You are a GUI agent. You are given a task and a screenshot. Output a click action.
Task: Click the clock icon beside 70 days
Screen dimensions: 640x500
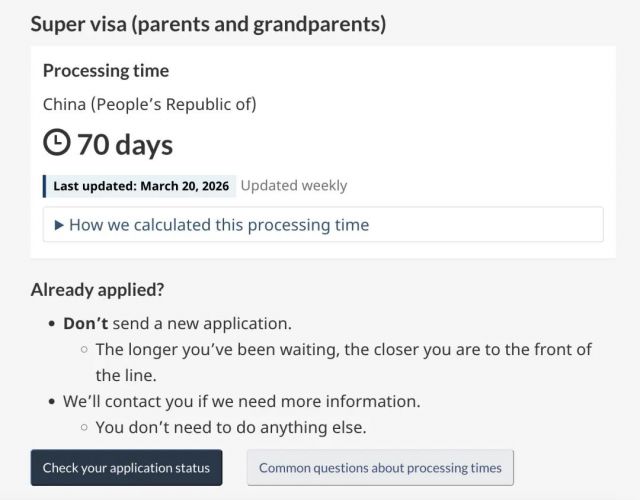pos(57,144)
